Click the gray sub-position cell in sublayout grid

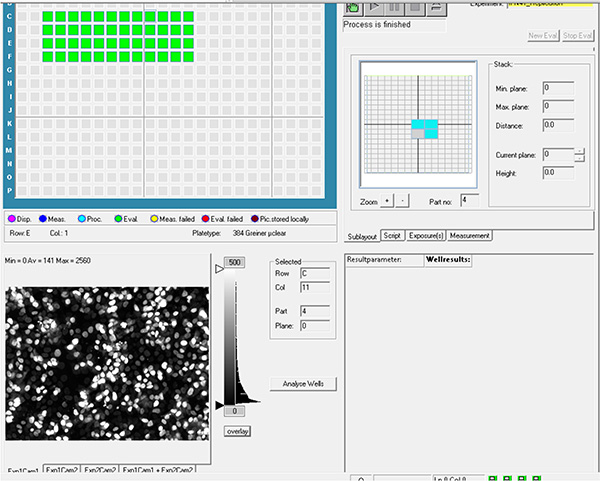[418, 133]
